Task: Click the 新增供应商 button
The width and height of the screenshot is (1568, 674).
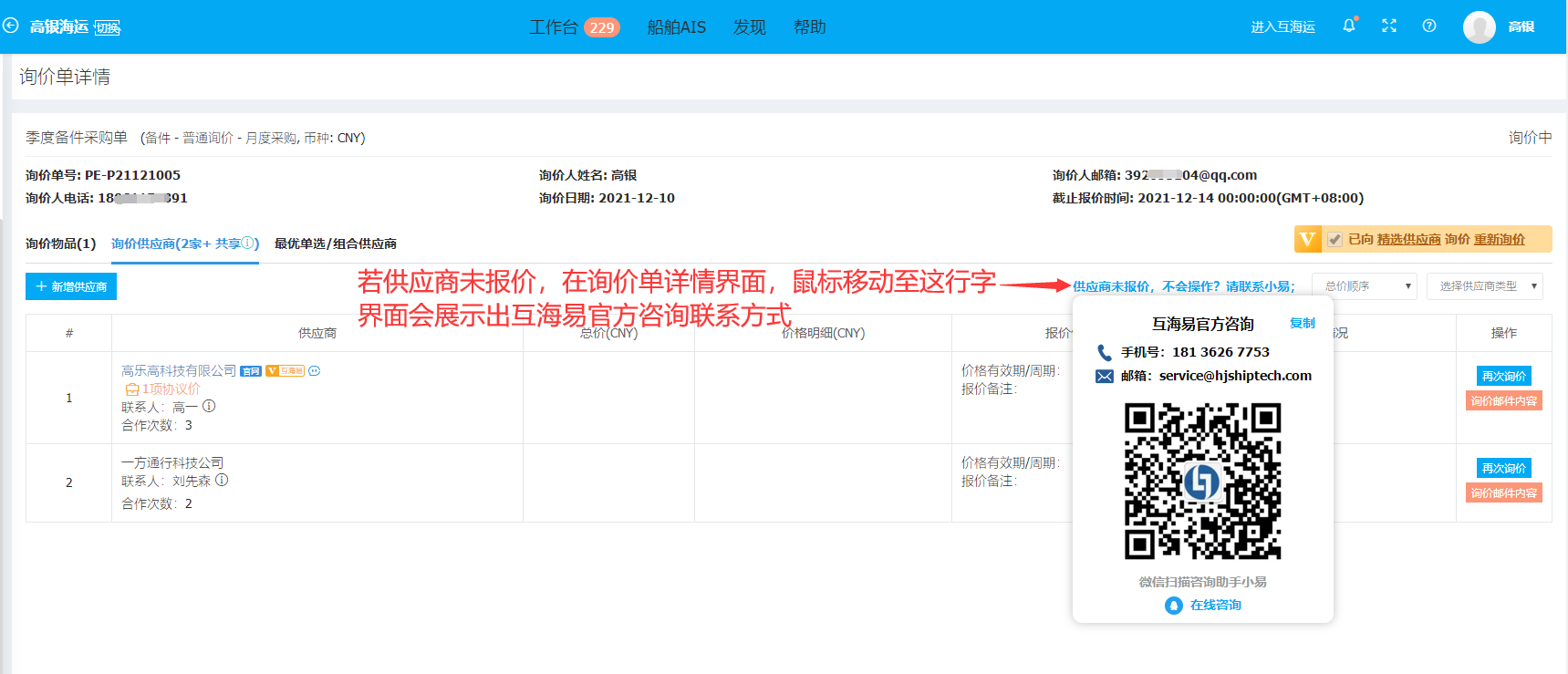Action: (x=71, y=286)
